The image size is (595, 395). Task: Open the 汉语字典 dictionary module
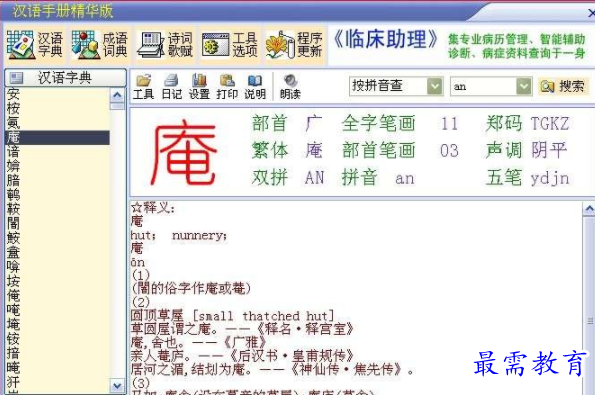(35, 45)
